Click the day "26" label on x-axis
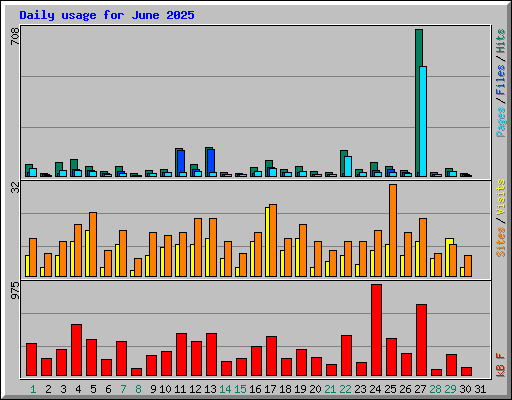Viewport: 512px width, 400px height. [x=405, y=389]
